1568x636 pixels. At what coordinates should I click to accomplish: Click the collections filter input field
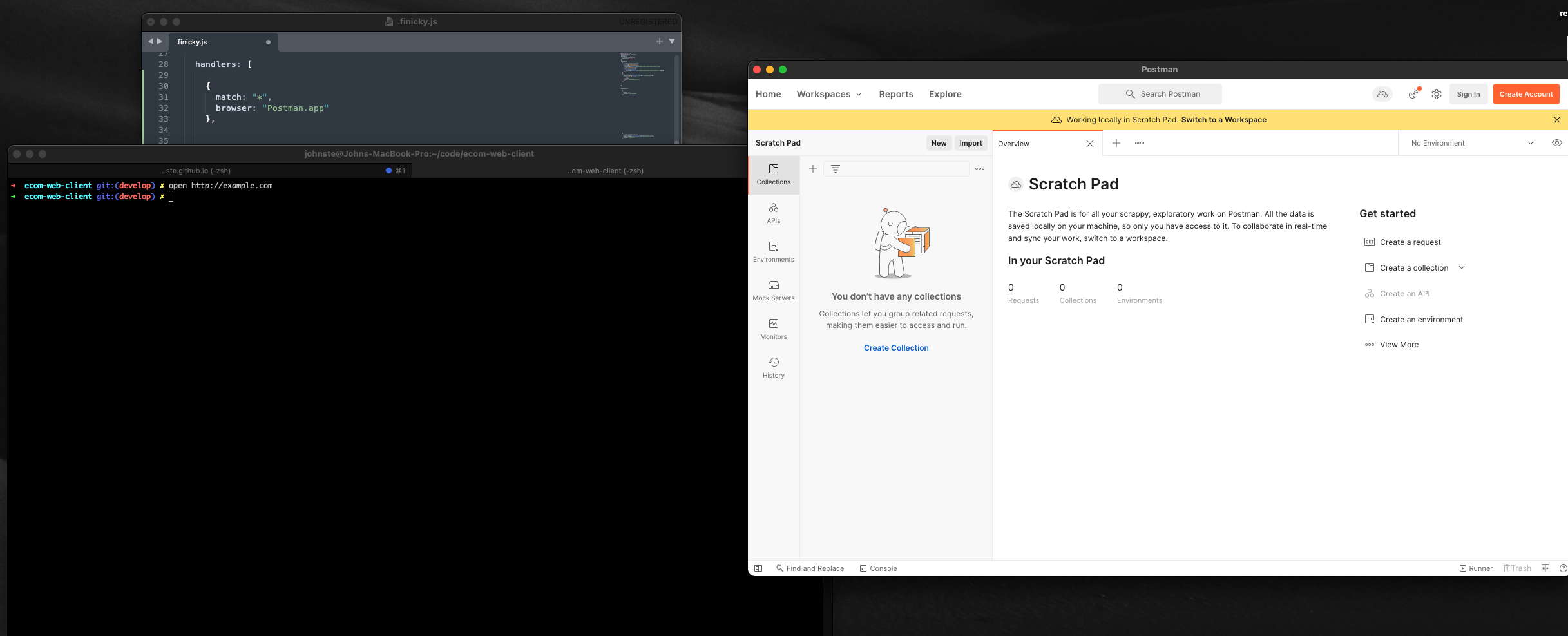(x=896, y=169)
